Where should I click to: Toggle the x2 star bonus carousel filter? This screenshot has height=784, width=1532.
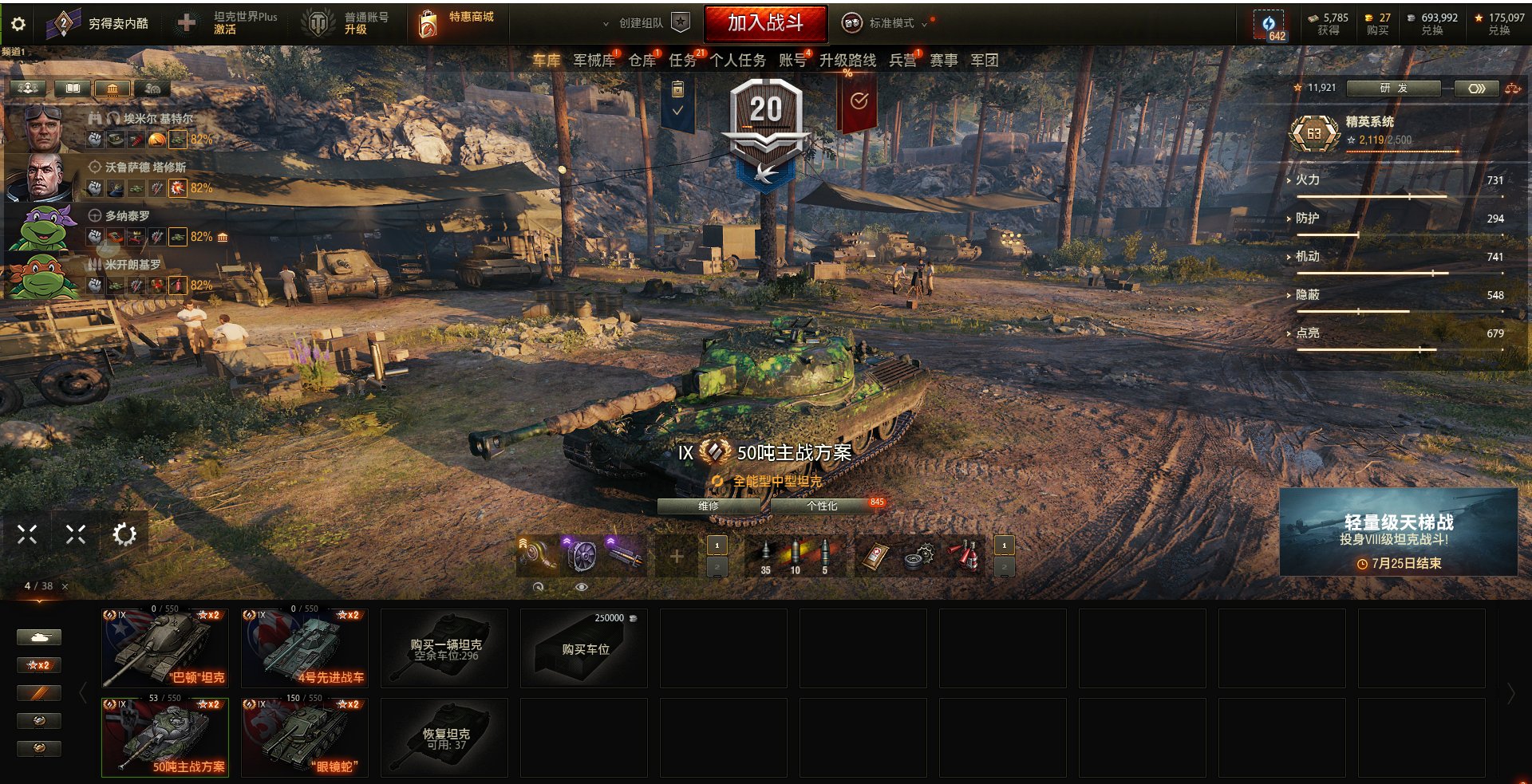point(39,664)
